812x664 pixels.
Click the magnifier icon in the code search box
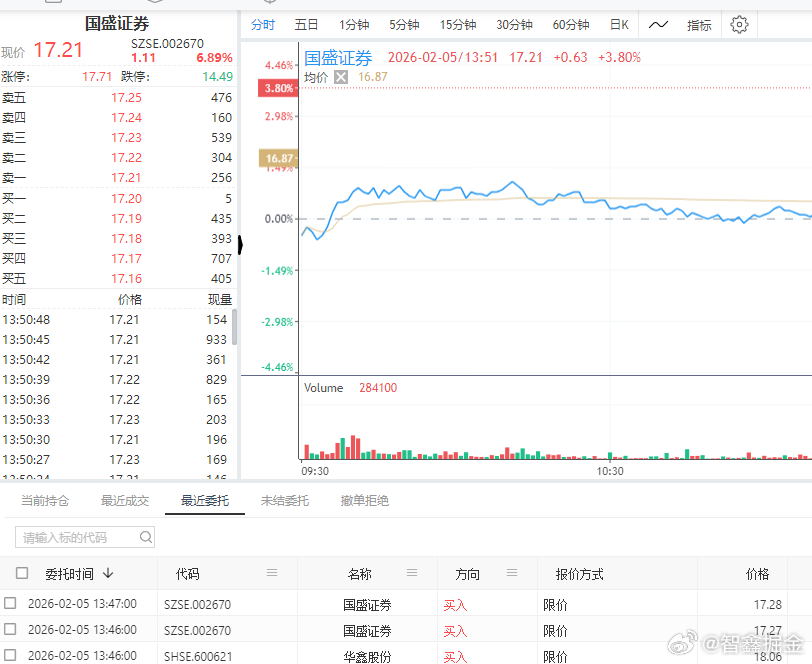[146, 537]
